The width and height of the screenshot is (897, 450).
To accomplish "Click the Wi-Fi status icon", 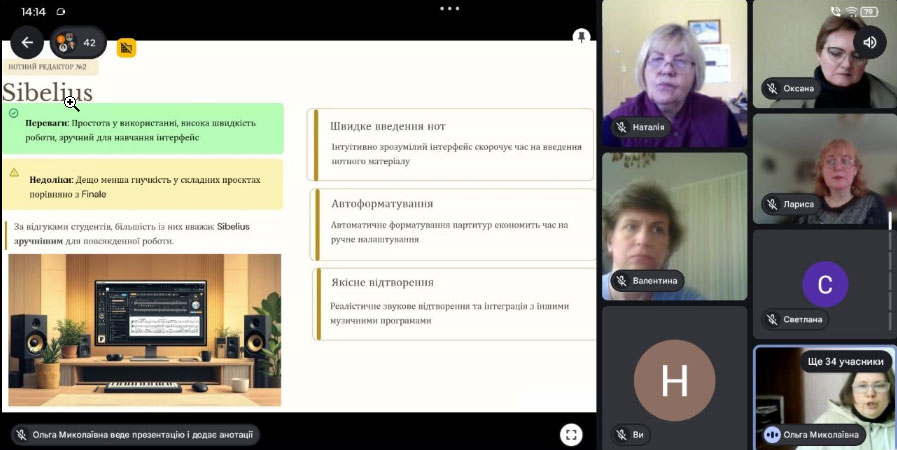I will coord(851,11).
